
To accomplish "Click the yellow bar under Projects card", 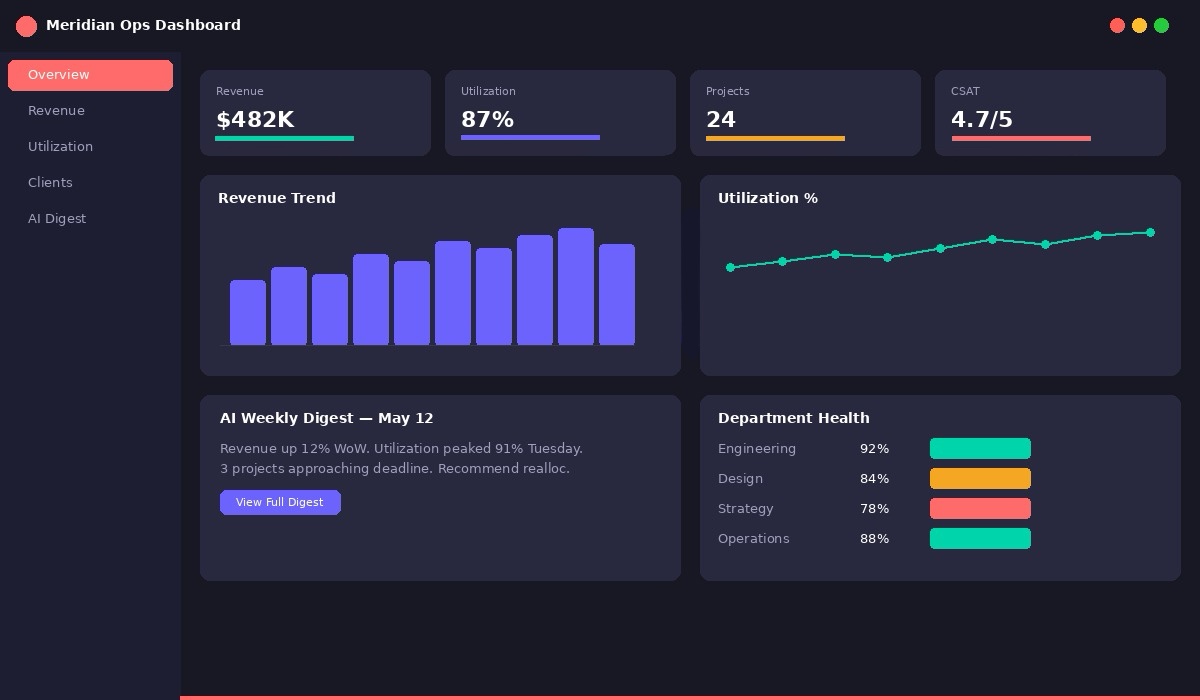I will click(x=775, y=138).
